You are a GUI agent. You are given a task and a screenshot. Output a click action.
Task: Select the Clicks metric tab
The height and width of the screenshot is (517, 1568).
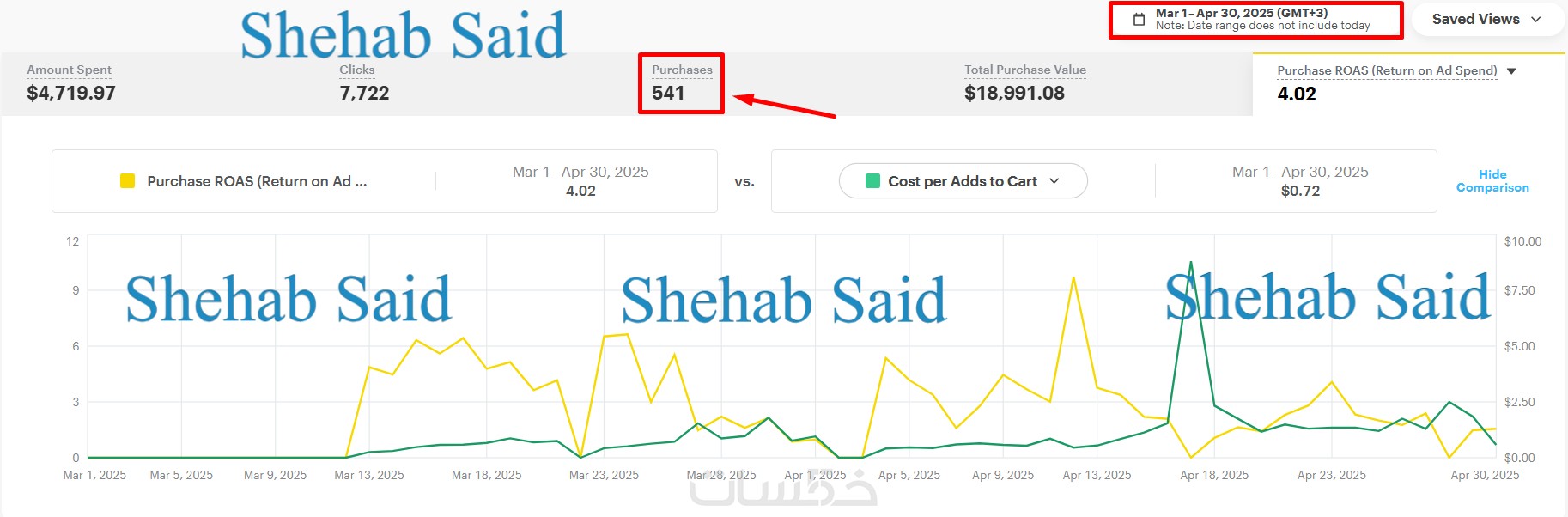[364, 82]
